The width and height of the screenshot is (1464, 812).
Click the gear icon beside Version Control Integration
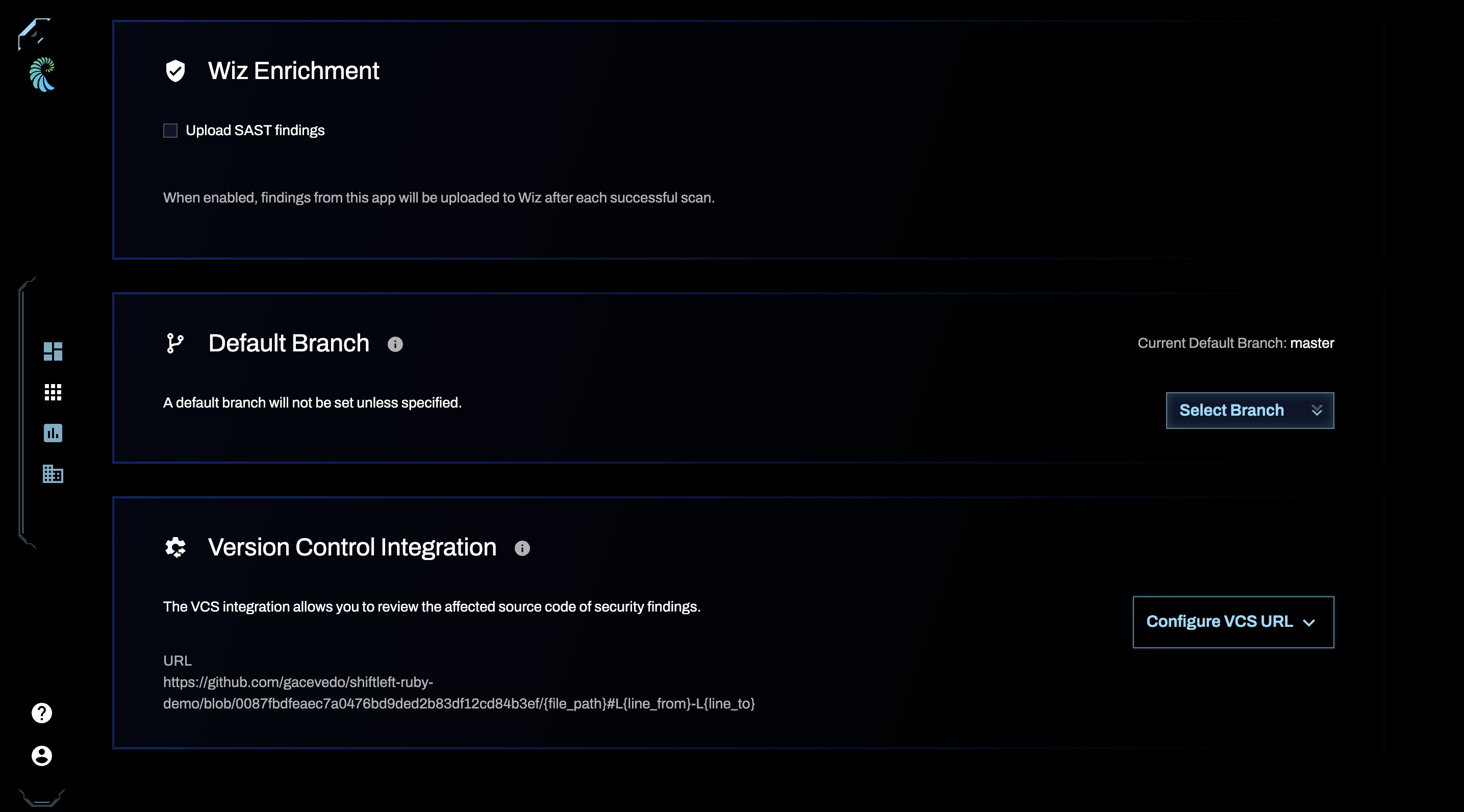[x=174, y=547]
